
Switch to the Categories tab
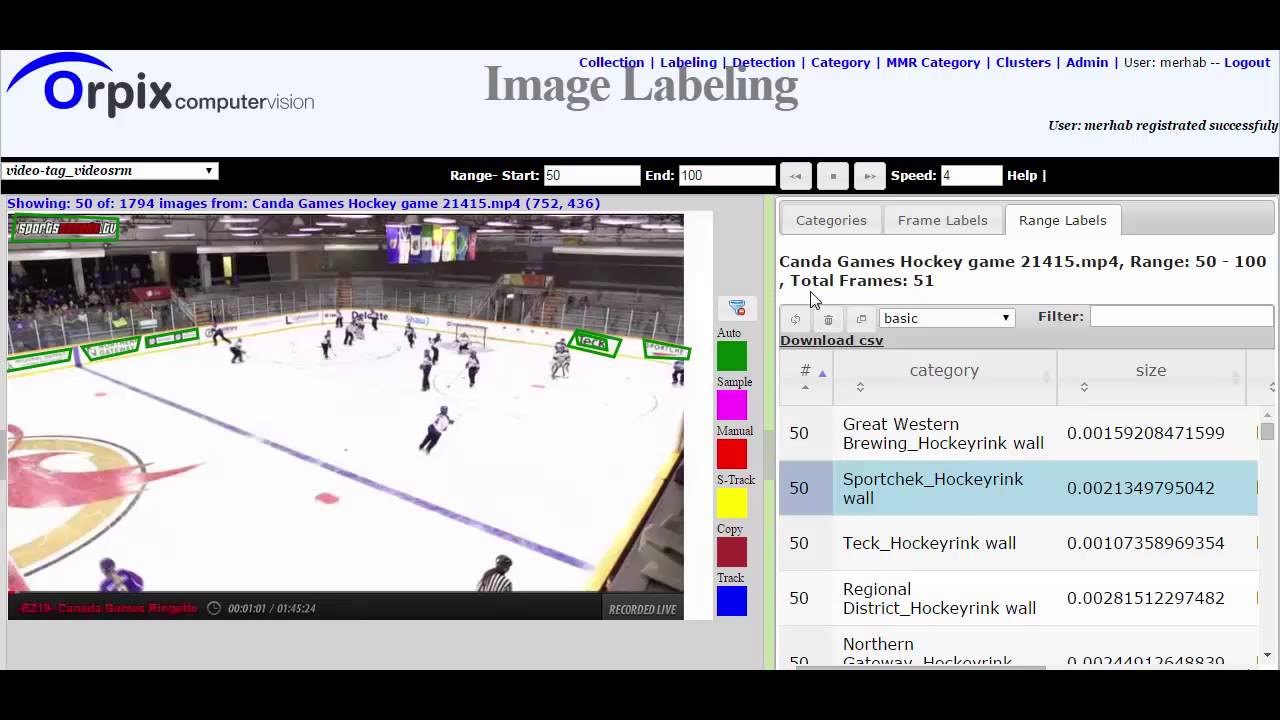831,220
